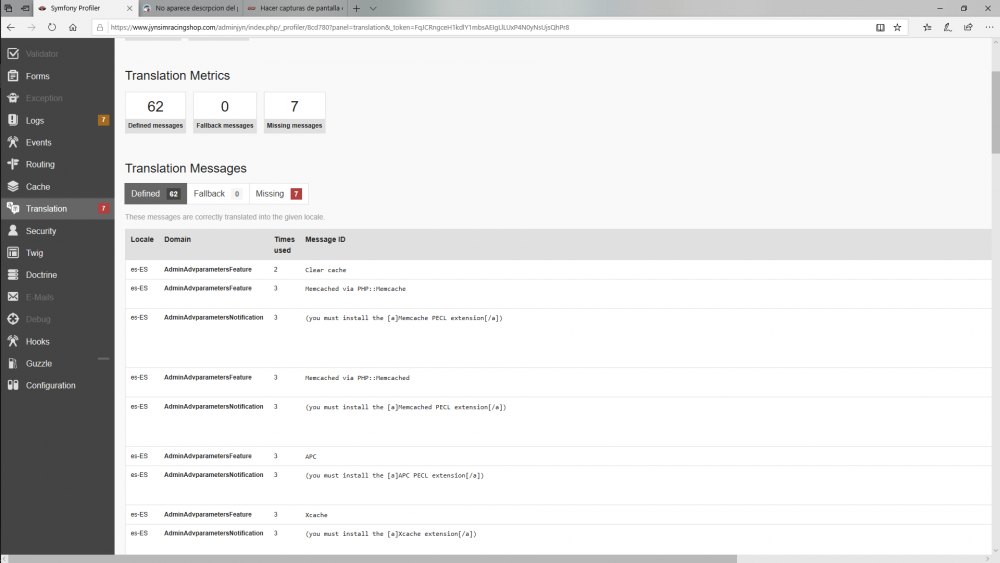Go back to the previous page
Viewport: 1000px width, 563px height.
(11, 27)
